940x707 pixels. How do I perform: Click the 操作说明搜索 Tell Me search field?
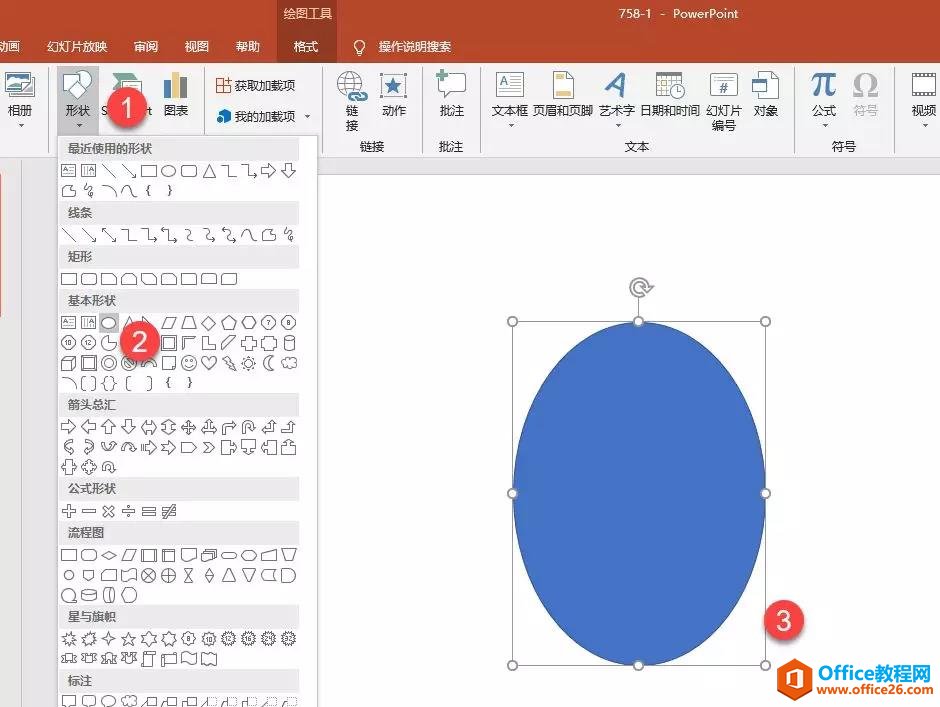point(414,46)
